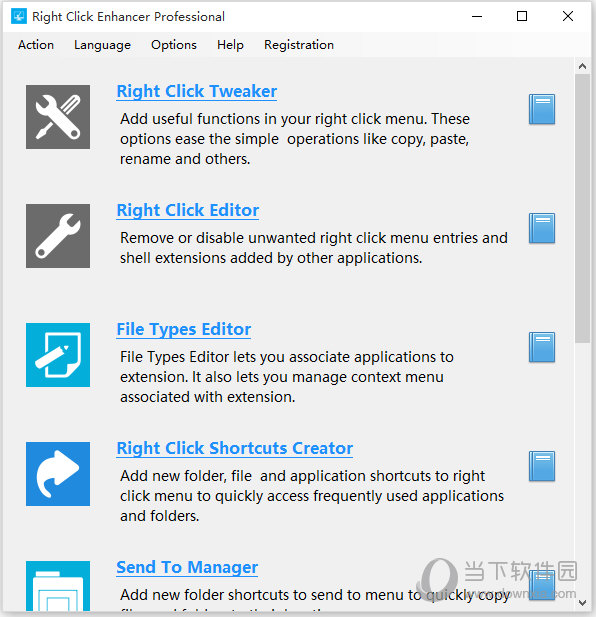The height and width of the screenshot is (617, 596).
Task: Click the Send To Manager folder icon
Action: tap(58, 586)
